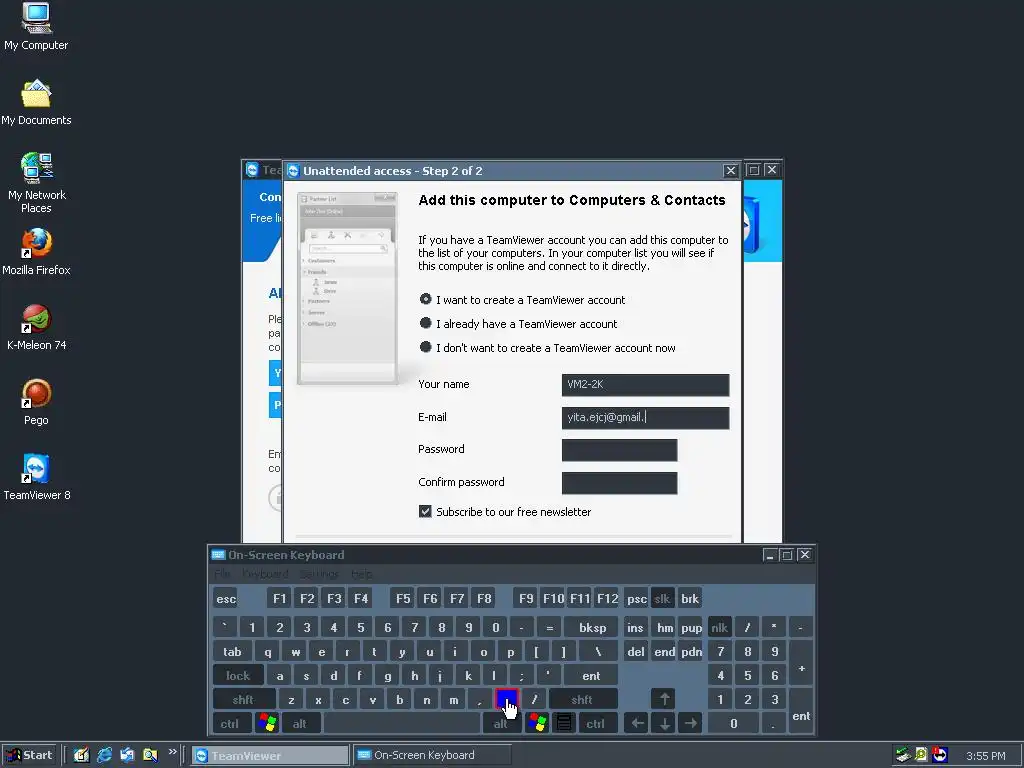The width and height of the screenshot is (1024, 768).
Task: Click the Your name input field
Action: tap(645, 385)
